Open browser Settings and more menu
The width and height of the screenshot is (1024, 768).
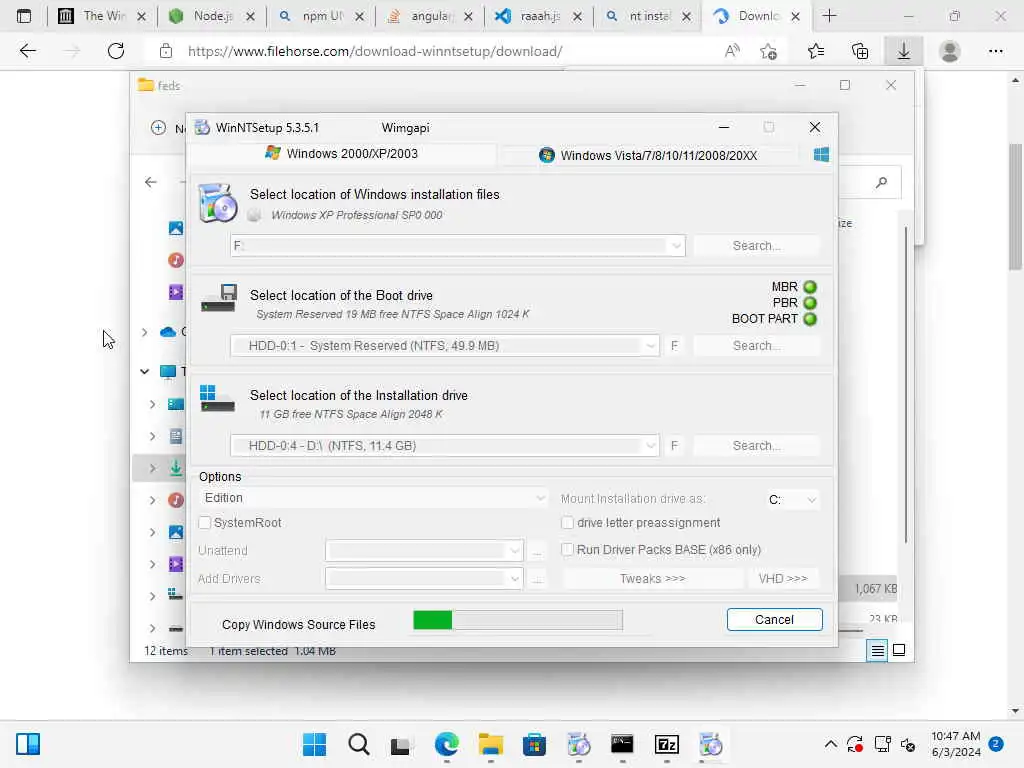pyautogui.click(x=995, y=51)
